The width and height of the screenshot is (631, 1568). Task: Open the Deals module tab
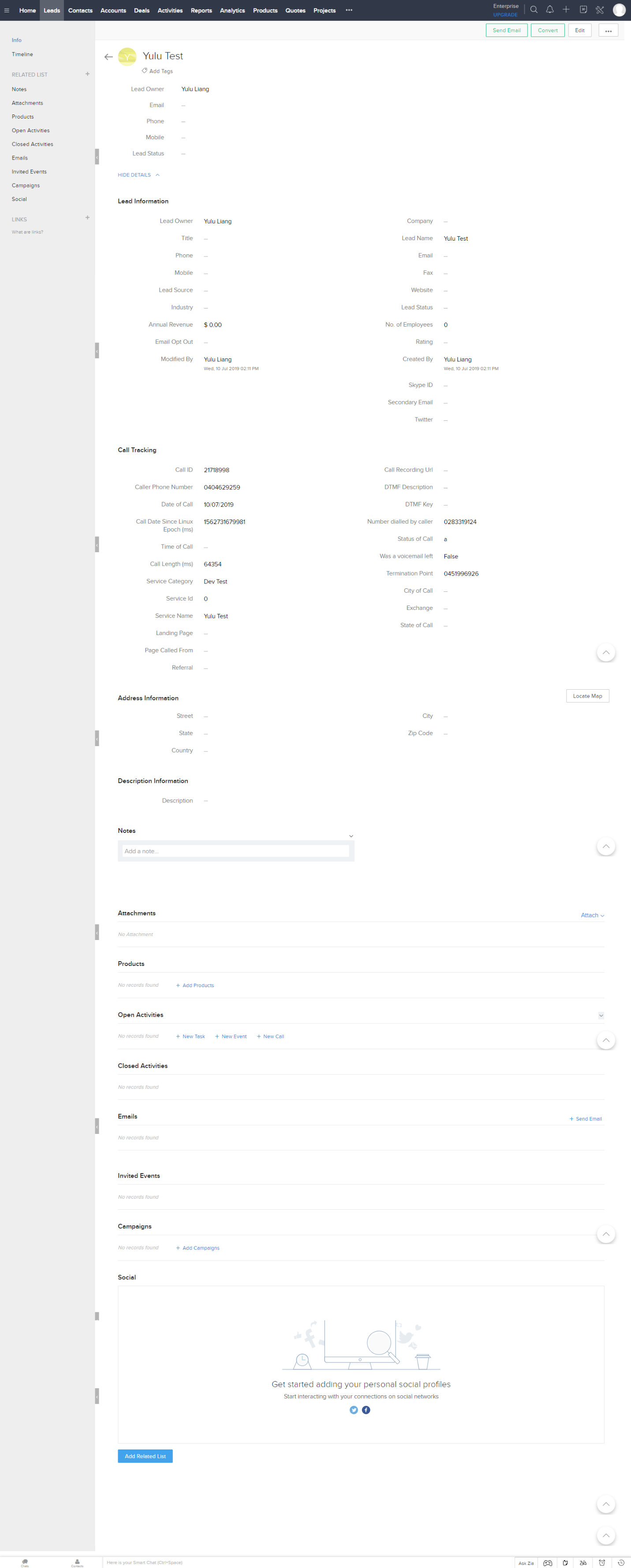tap(142, 10)
